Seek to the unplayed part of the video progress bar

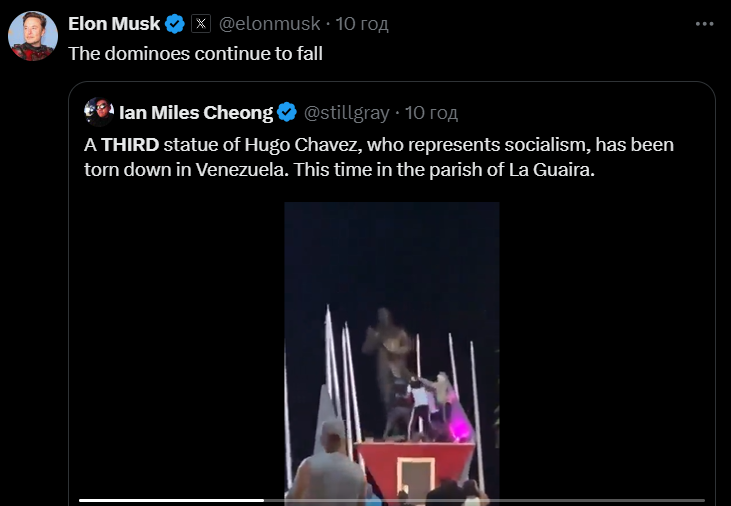pyautogui.click(x=480, y=500)
